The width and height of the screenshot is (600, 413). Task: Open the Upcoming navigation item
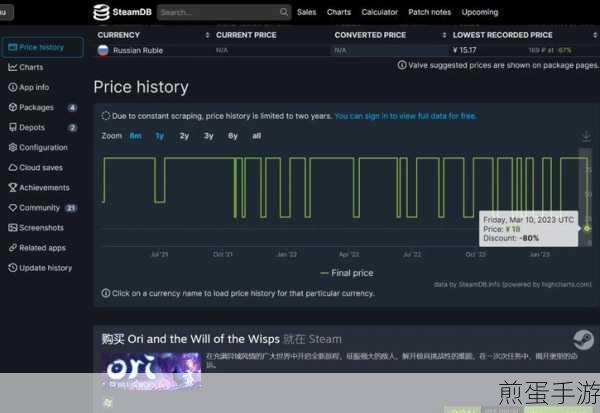pos(480,12)
